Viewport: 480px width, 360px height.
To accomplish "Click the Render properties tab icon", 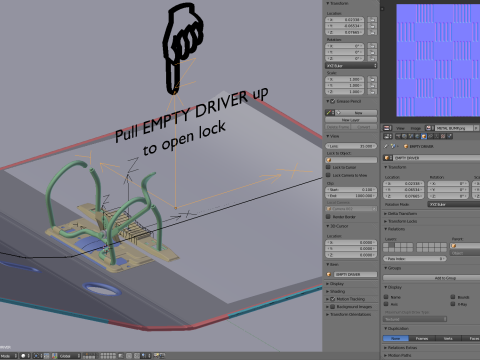I will pyautogui.click(x=398, y=136).
